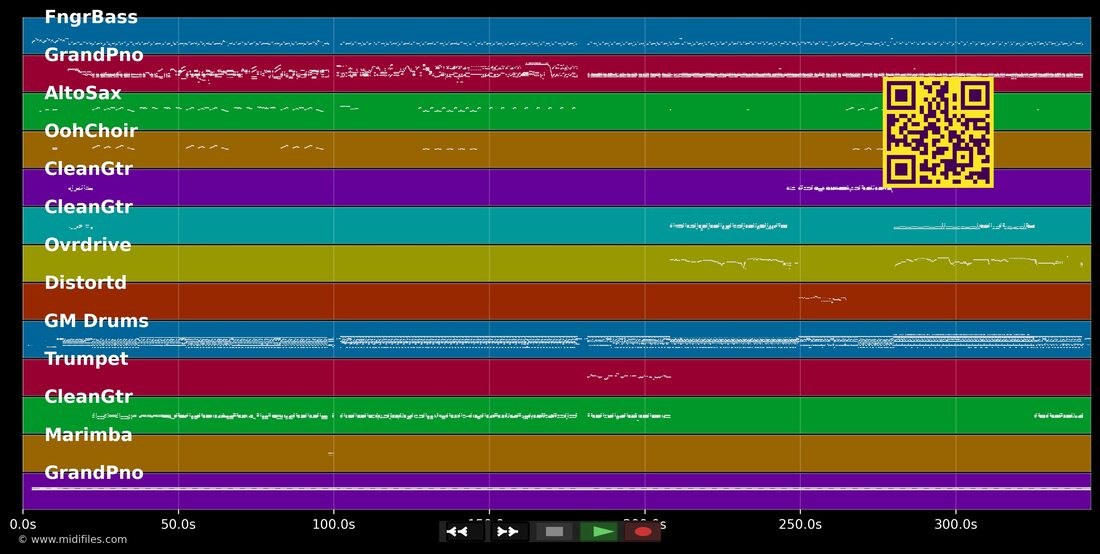Viewport: 1100px width, 554px height.
Task: Open the www.midifiles.com copyright link
Action: point(73,539)
